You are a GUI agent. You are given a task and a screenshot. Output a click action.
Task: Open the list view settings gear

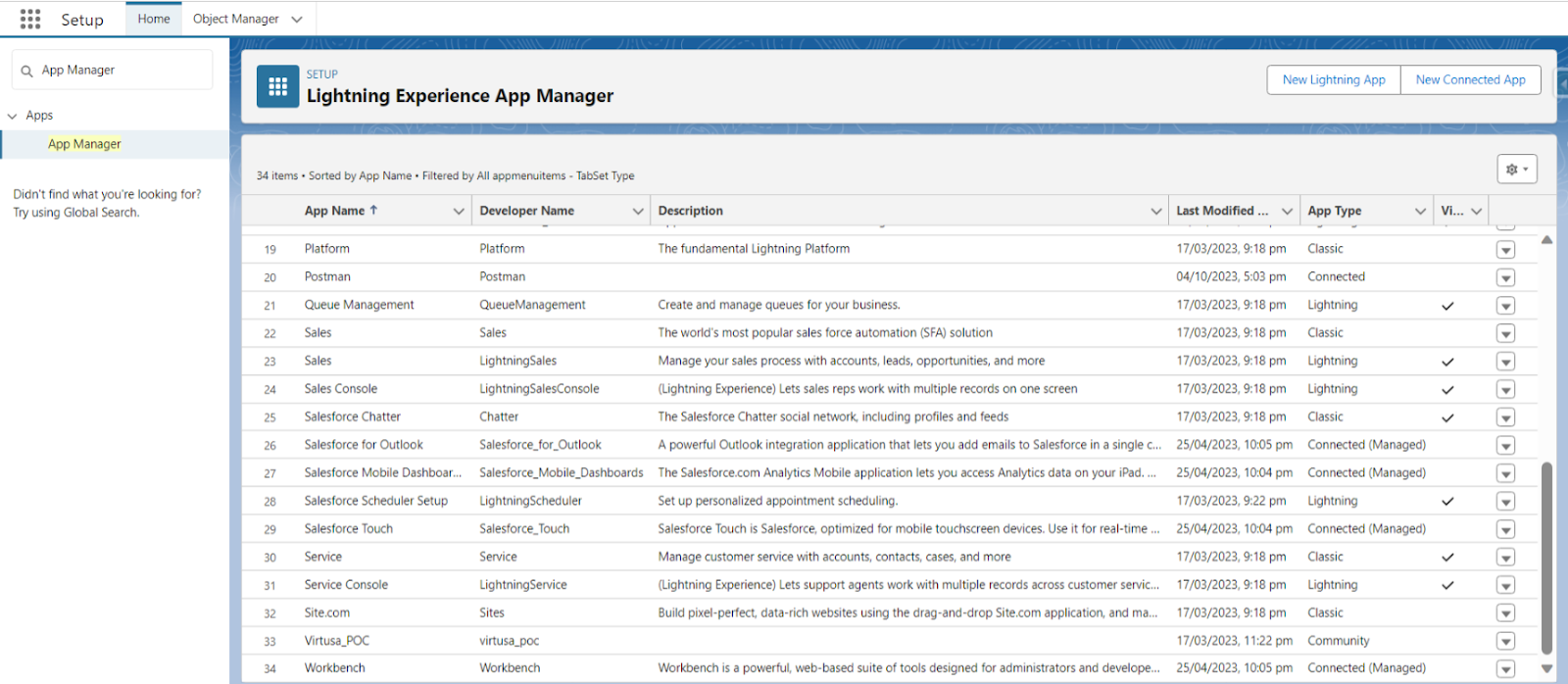(1516, 169)
